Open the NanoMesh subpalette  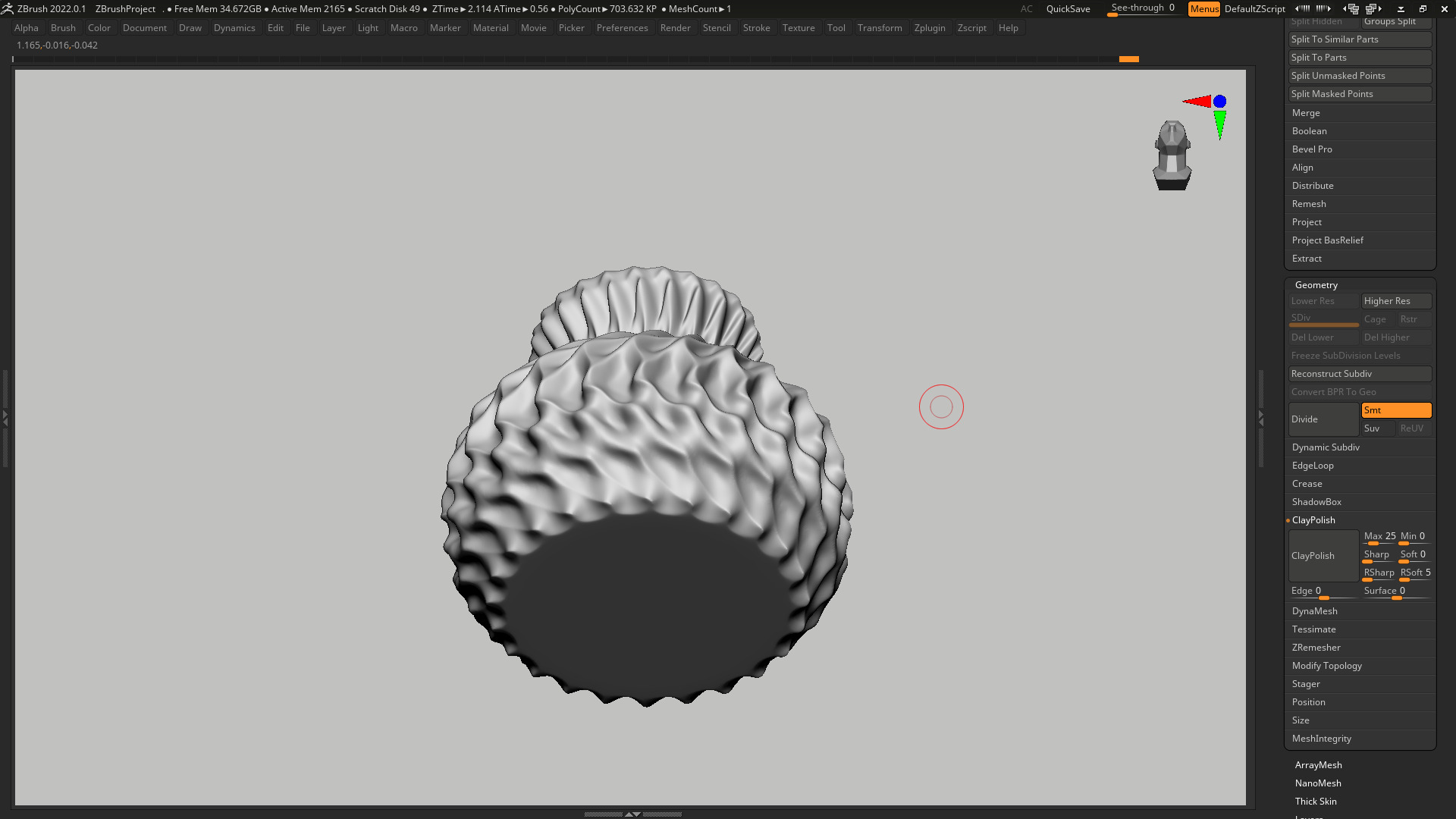(x=1318, y=783)
